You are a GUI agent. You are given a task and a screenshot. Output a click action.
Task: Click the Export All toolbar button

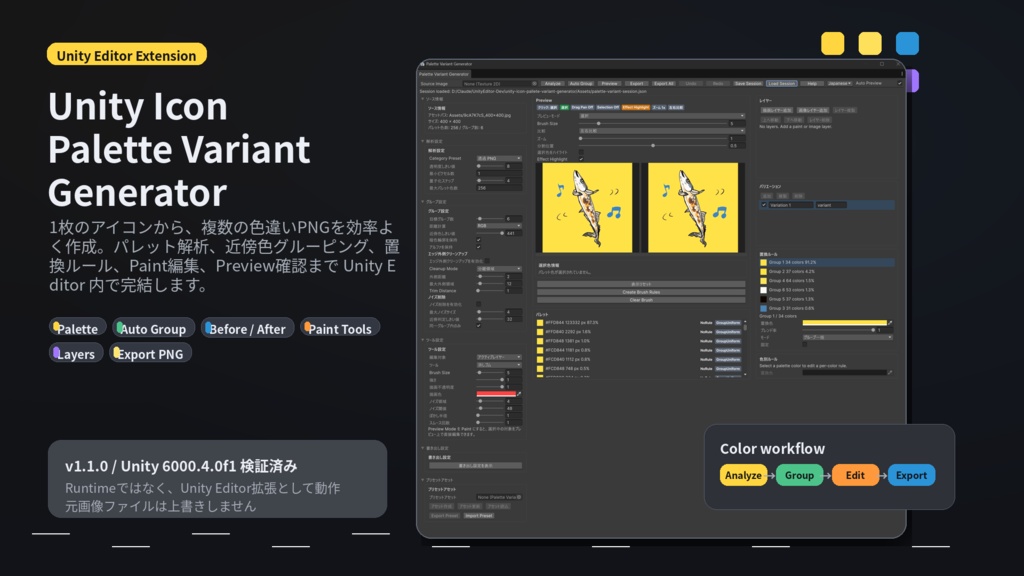pos(664,84)
